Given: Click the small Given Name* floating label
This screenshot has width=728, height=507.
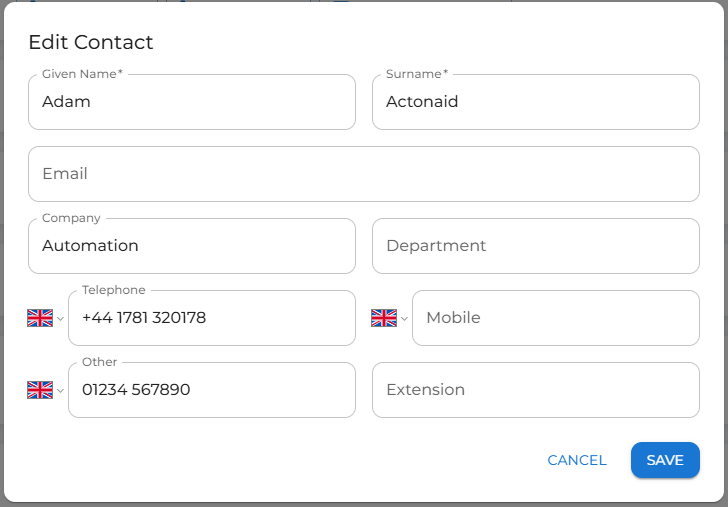Looking at the screenshot, I should click(82, 74).
